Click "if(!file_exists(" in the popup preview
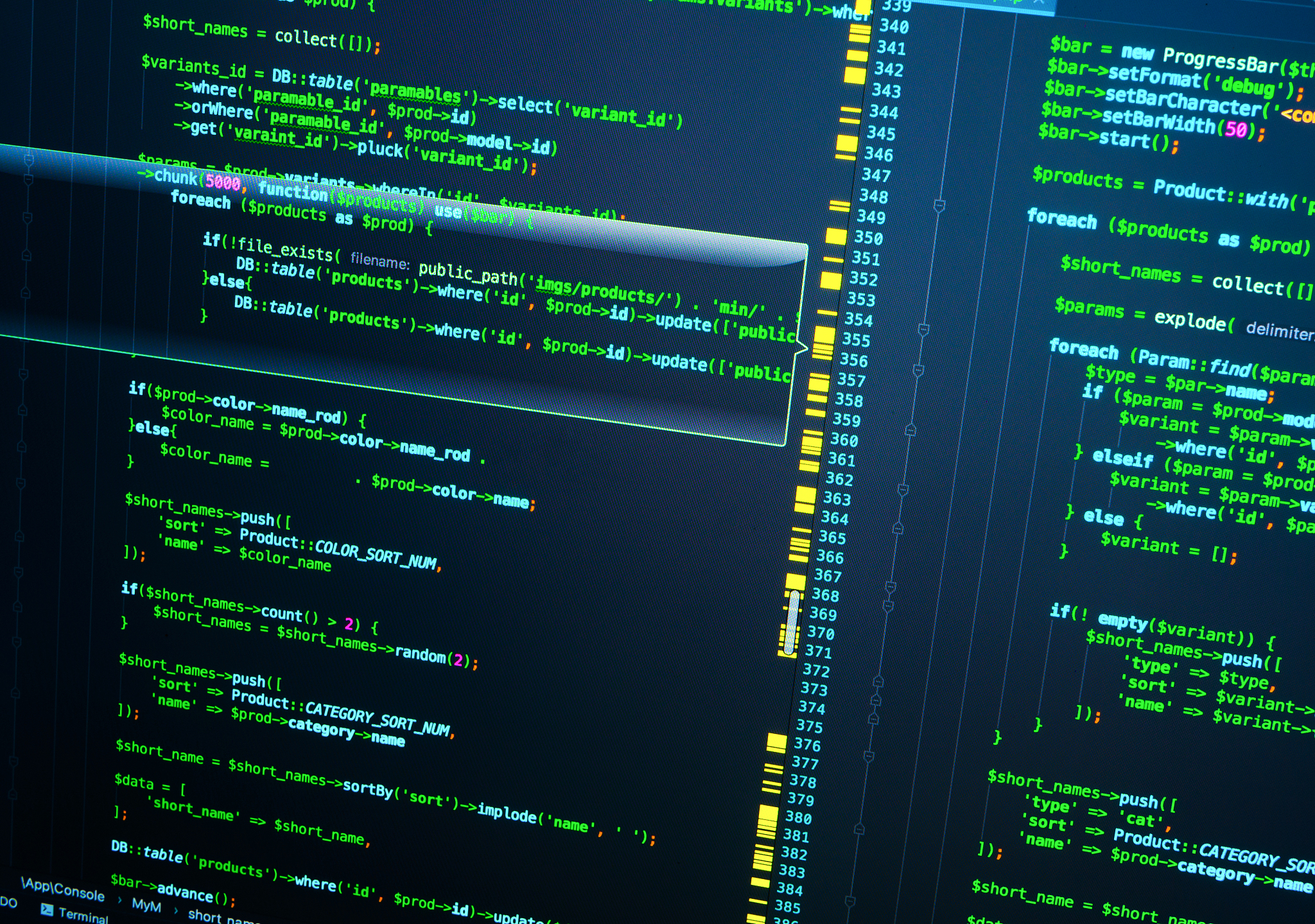 tap(271, 248)
